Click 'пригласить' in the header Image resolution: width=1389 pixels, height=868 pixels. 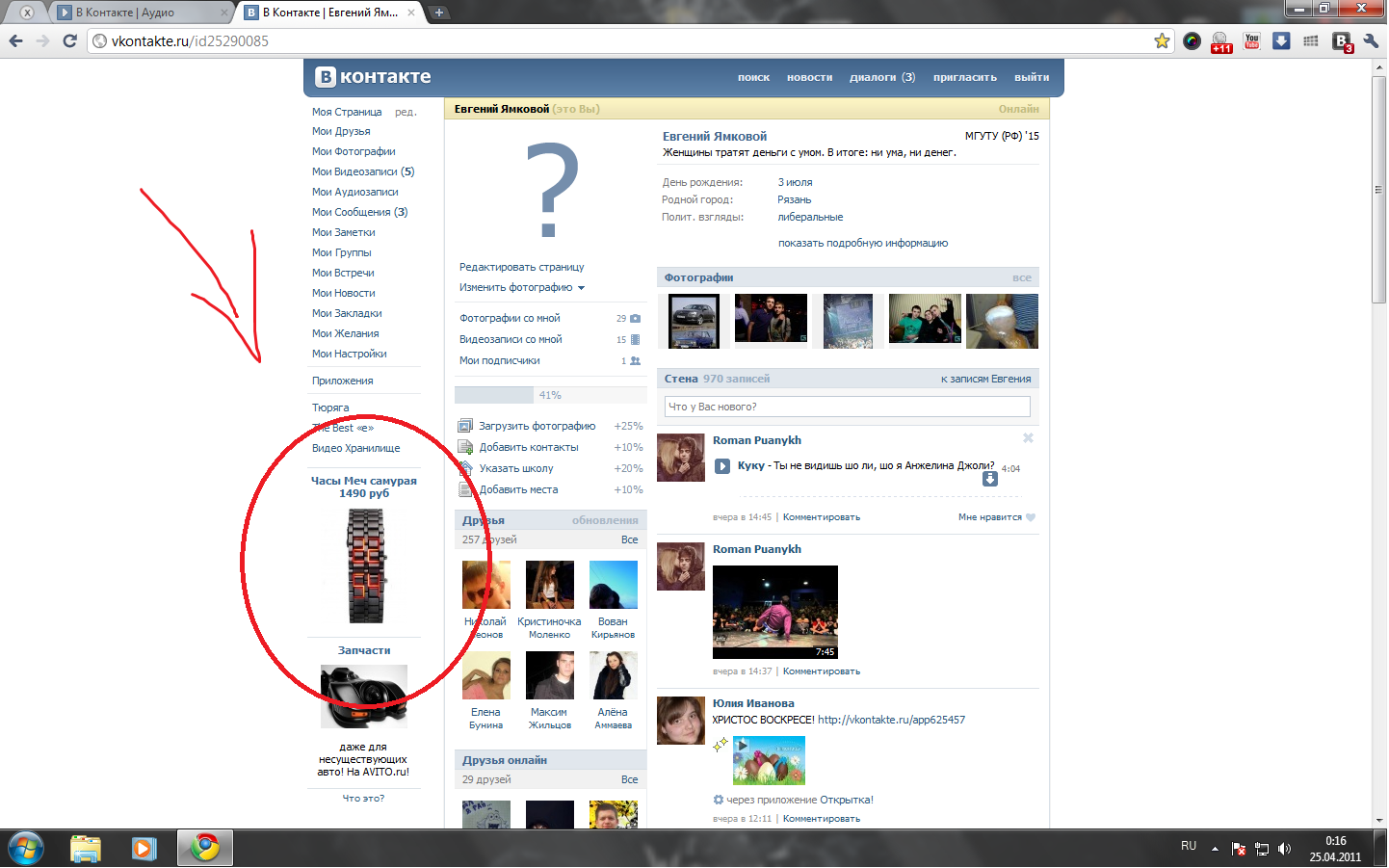[965, 78]
